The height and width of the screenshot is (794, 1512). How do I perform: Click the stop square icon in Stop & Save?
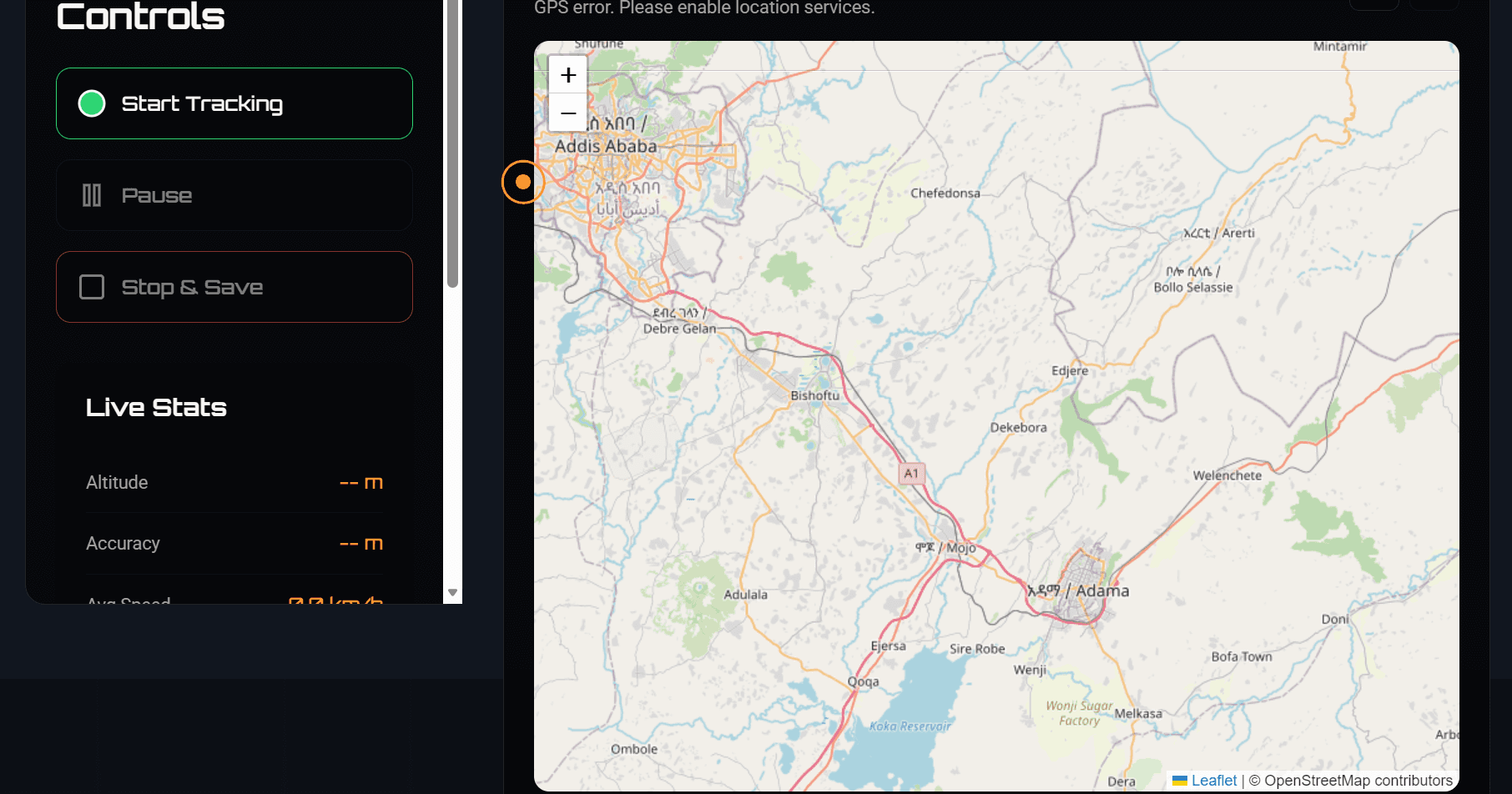click(92, 287)
